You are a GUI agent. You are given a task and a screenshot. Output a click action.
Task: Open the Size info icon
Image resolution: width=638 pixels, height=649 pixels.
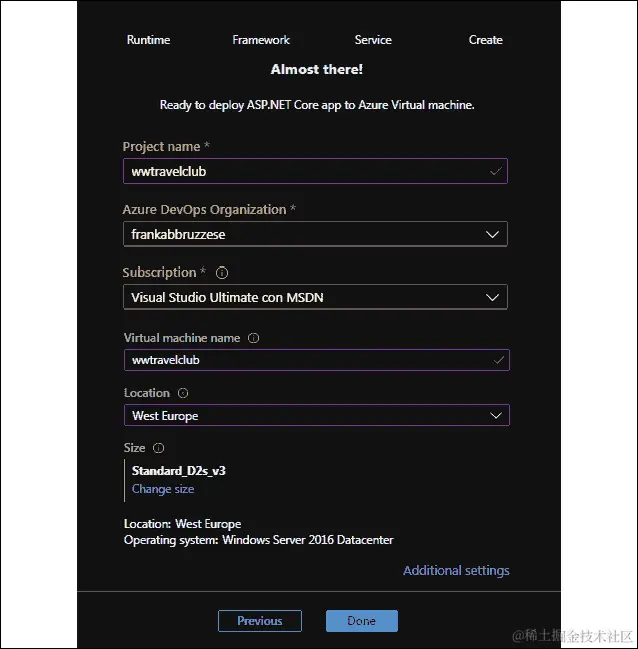click(x=158, y=448)
